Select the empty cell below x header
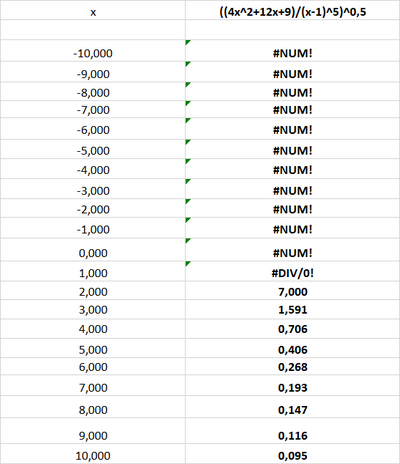Image resolution: width=400 pixels, height=464 pixels. click(93, 30)
